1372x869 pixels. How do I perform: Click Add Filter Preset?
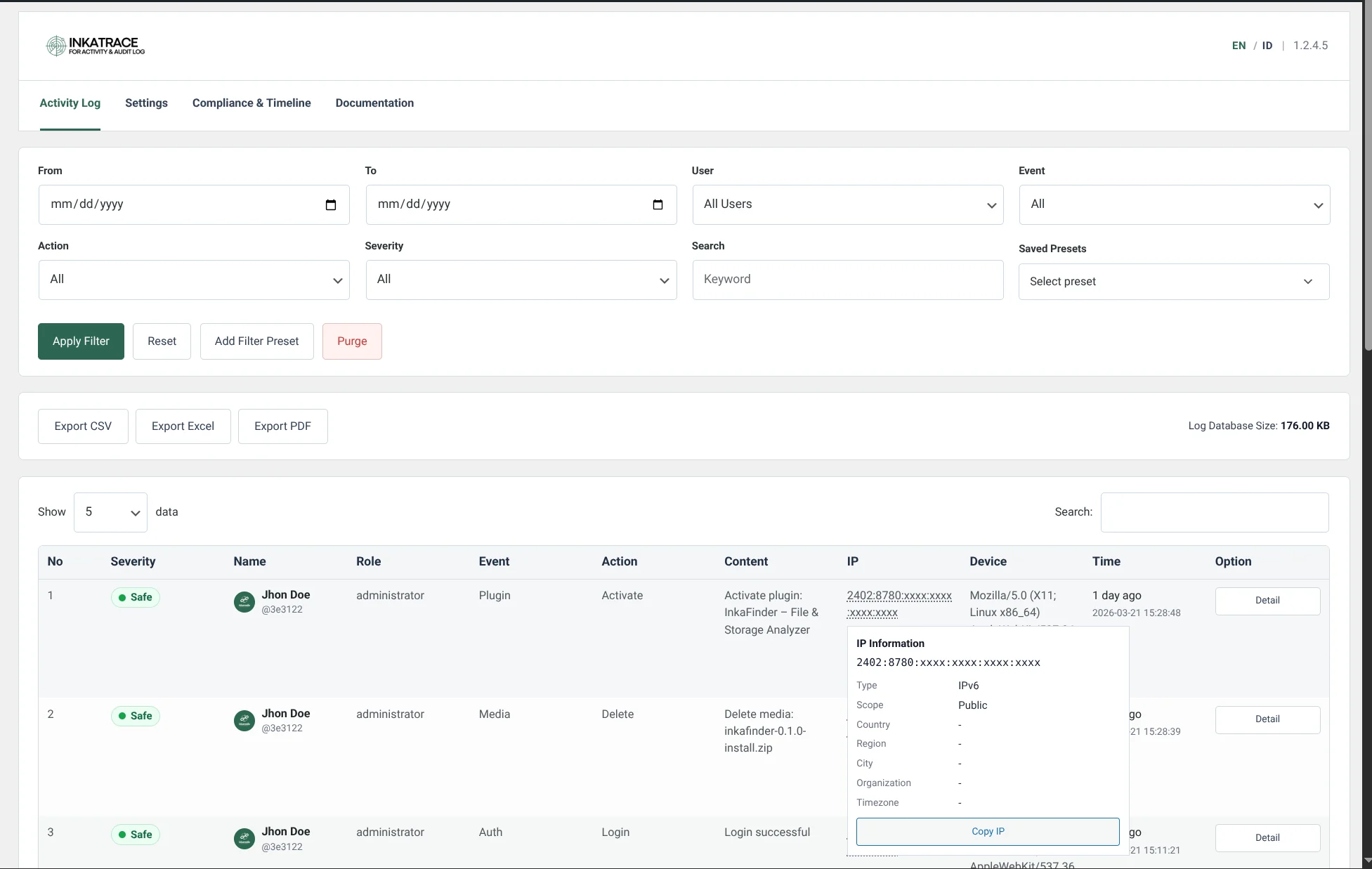pyautogui.click(x=256, y=341)
